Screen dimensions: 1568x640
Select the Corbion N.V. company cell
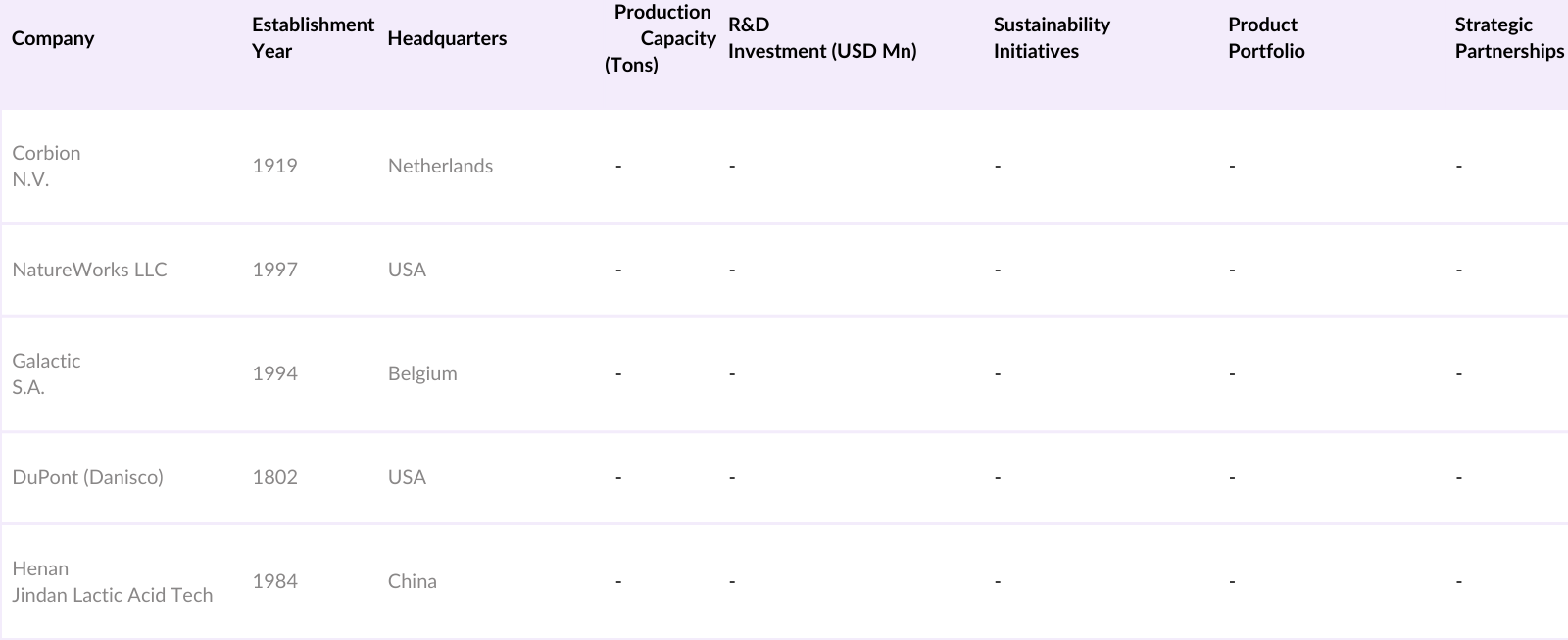46,166
